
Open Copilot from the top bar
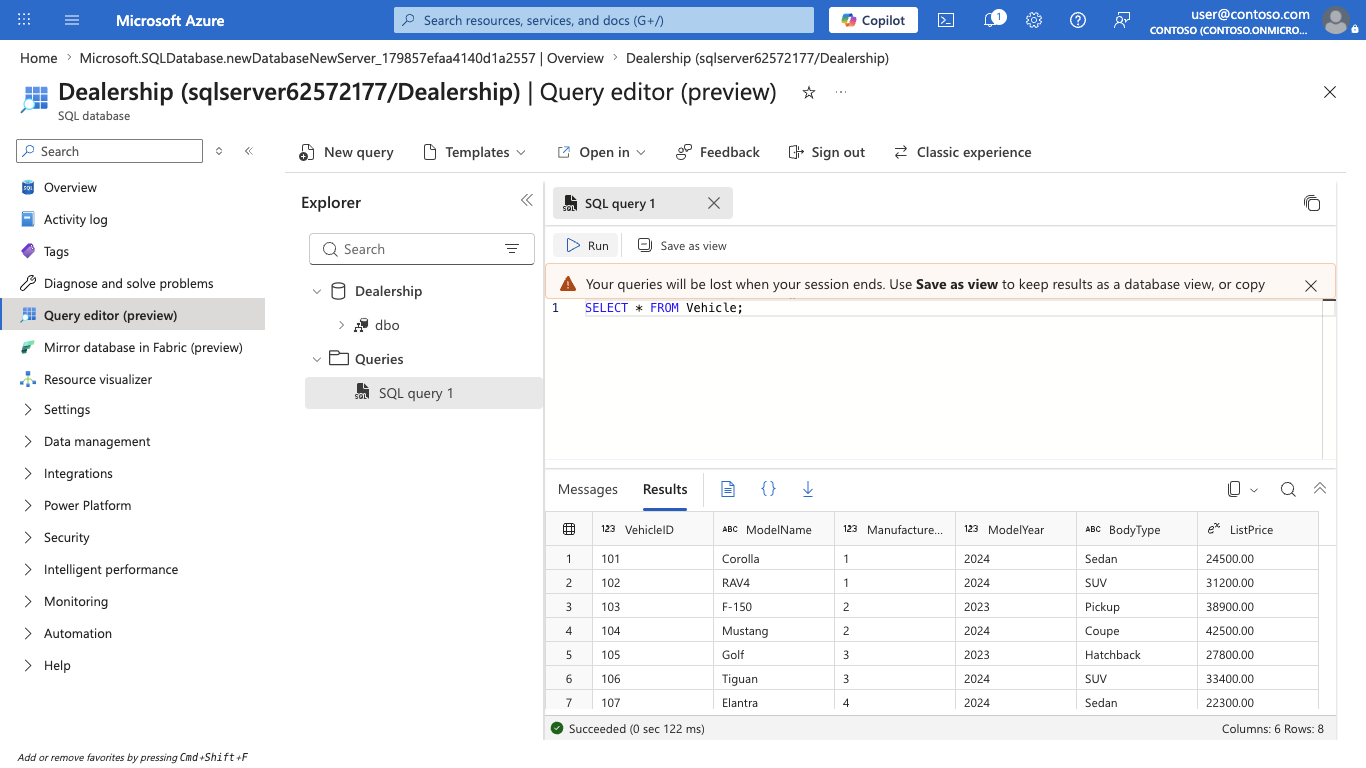(874, 20)
